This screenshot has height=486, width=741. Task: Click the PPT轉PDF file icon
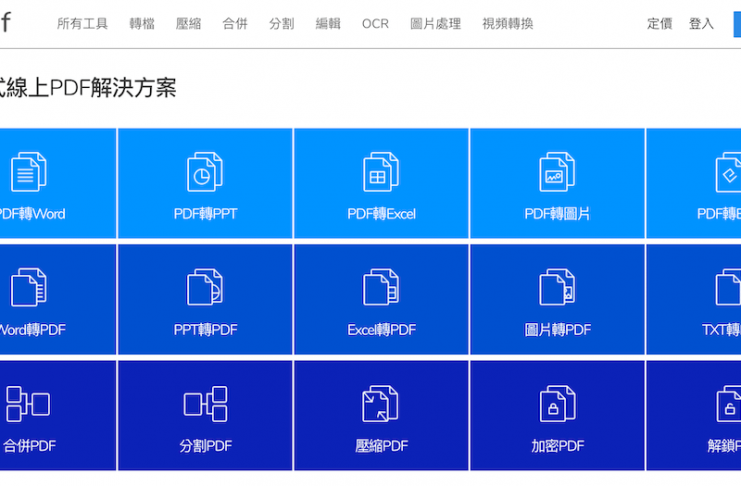click(x=205, y=287)
